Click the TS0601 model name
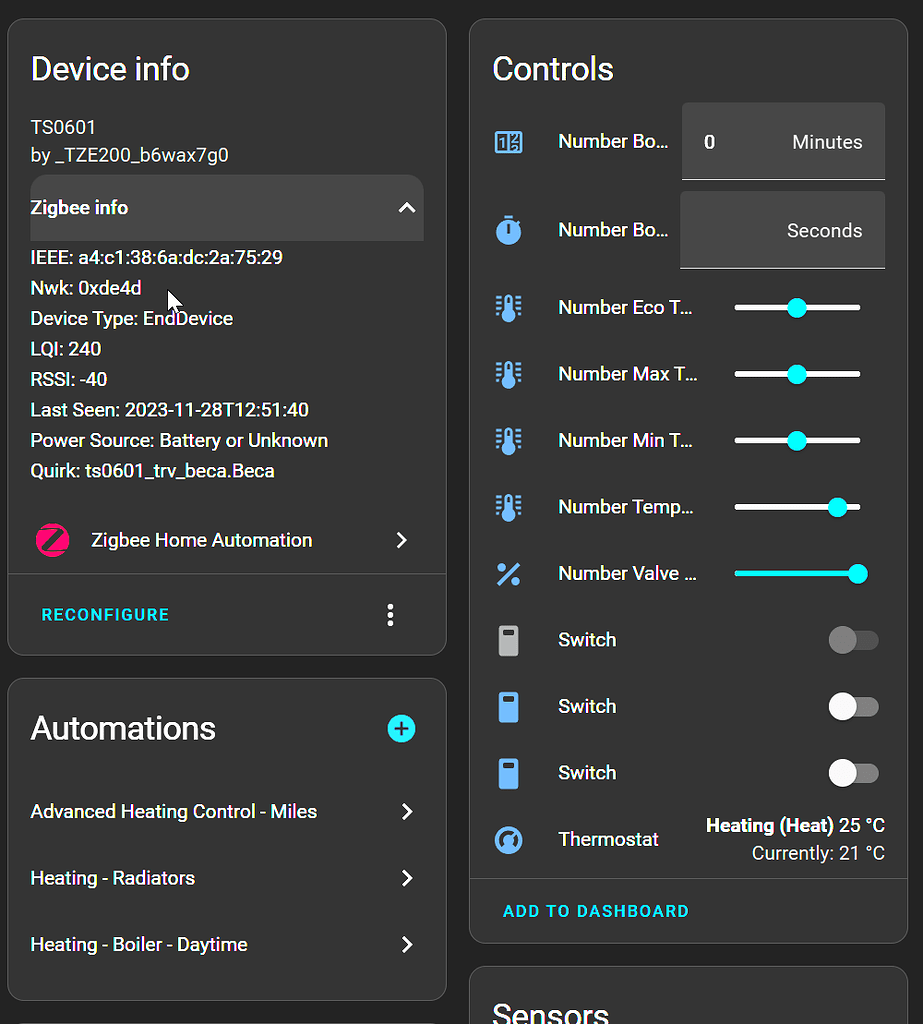 (63, 127)
